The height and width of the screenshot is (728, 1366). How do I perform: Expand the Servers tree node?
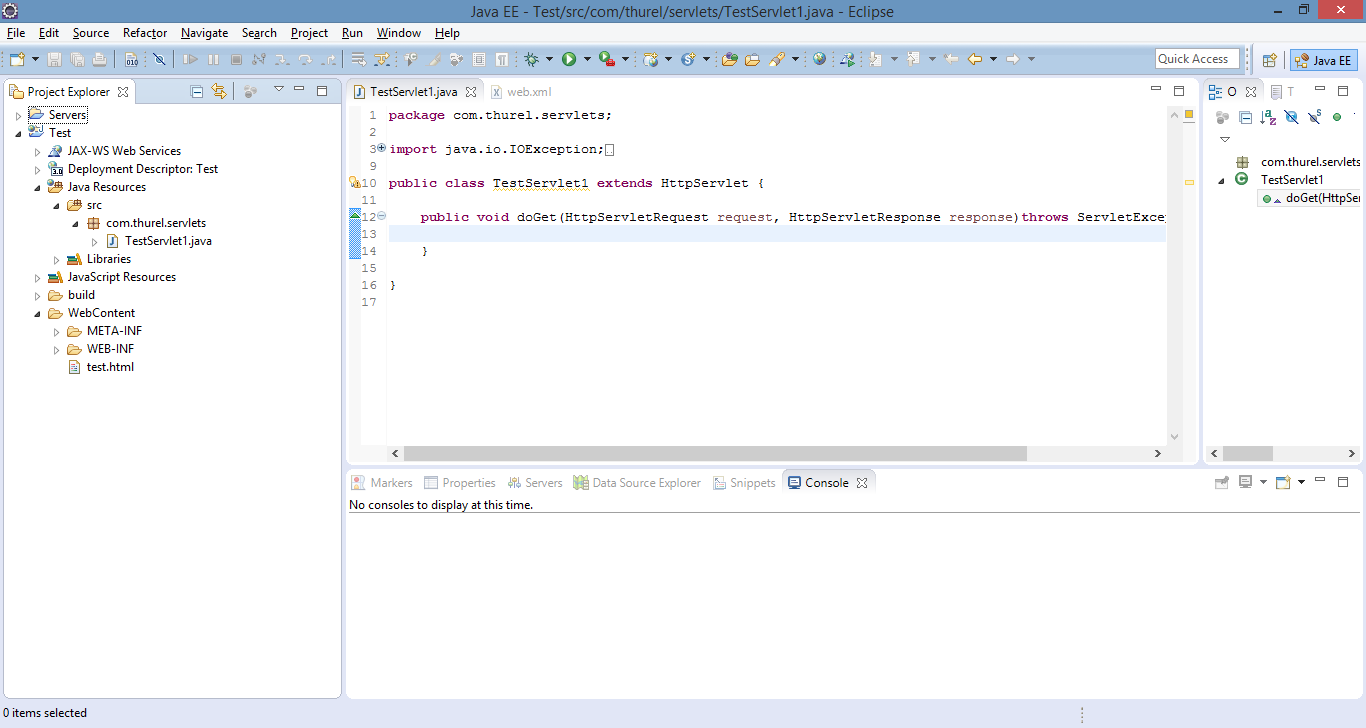tap(18, 116)
